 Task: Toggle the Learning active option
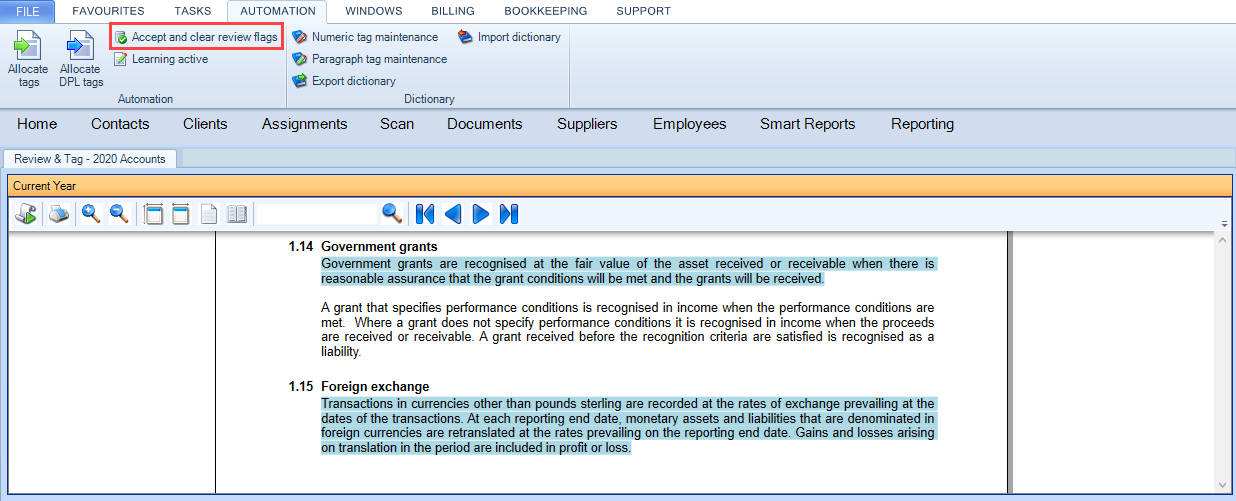(x=161, y=59)
